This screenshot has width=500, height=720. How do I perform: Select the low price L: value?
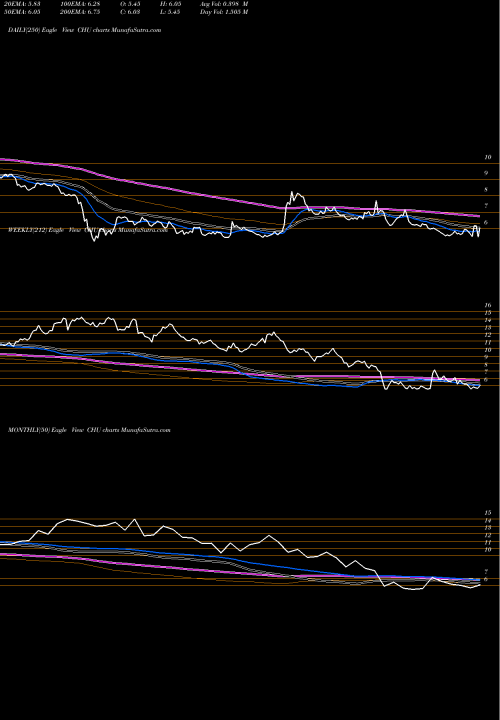click(x=172, y=12)
